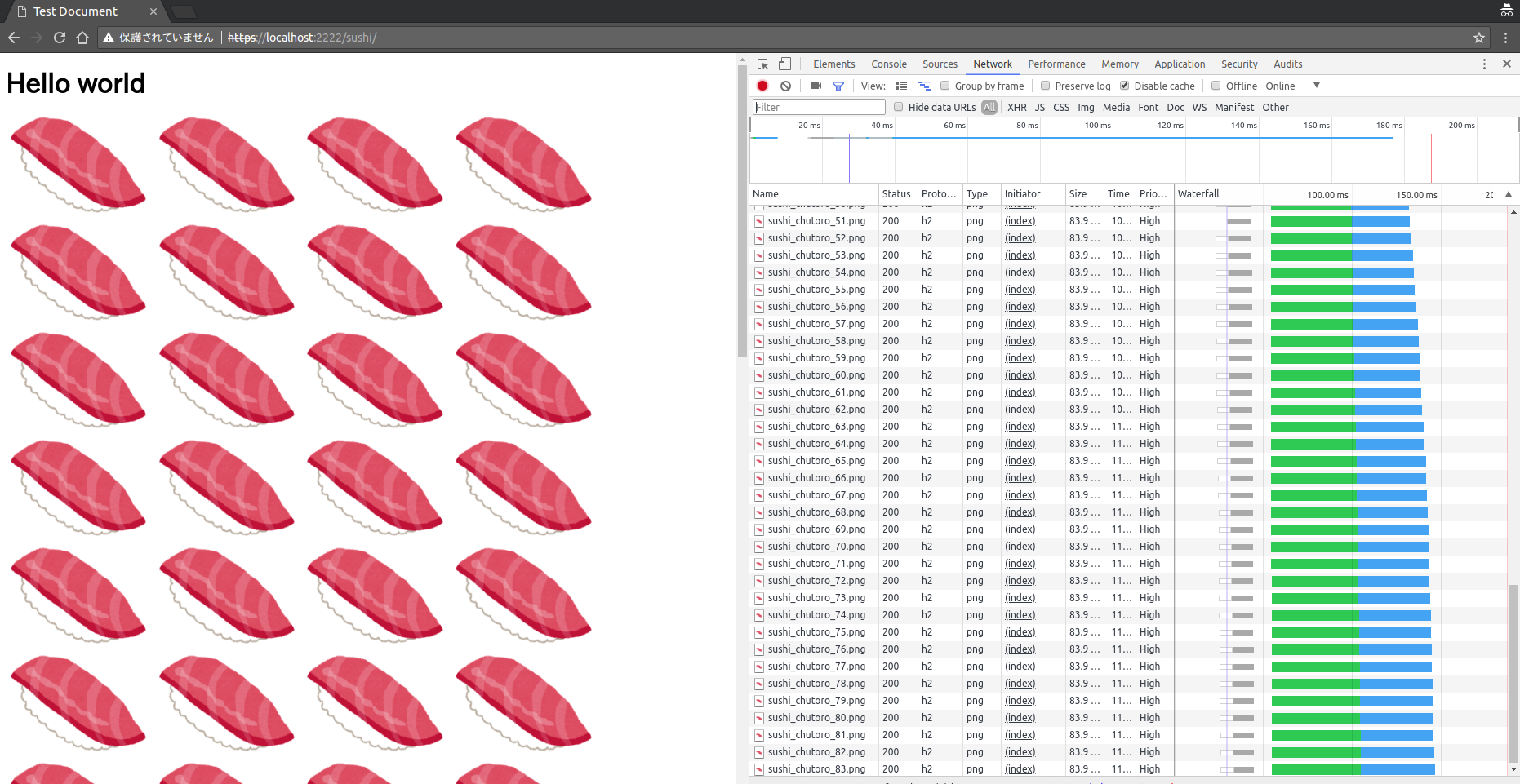
Task: Filter requests by JS type
Action: (x=1040, y=107)
